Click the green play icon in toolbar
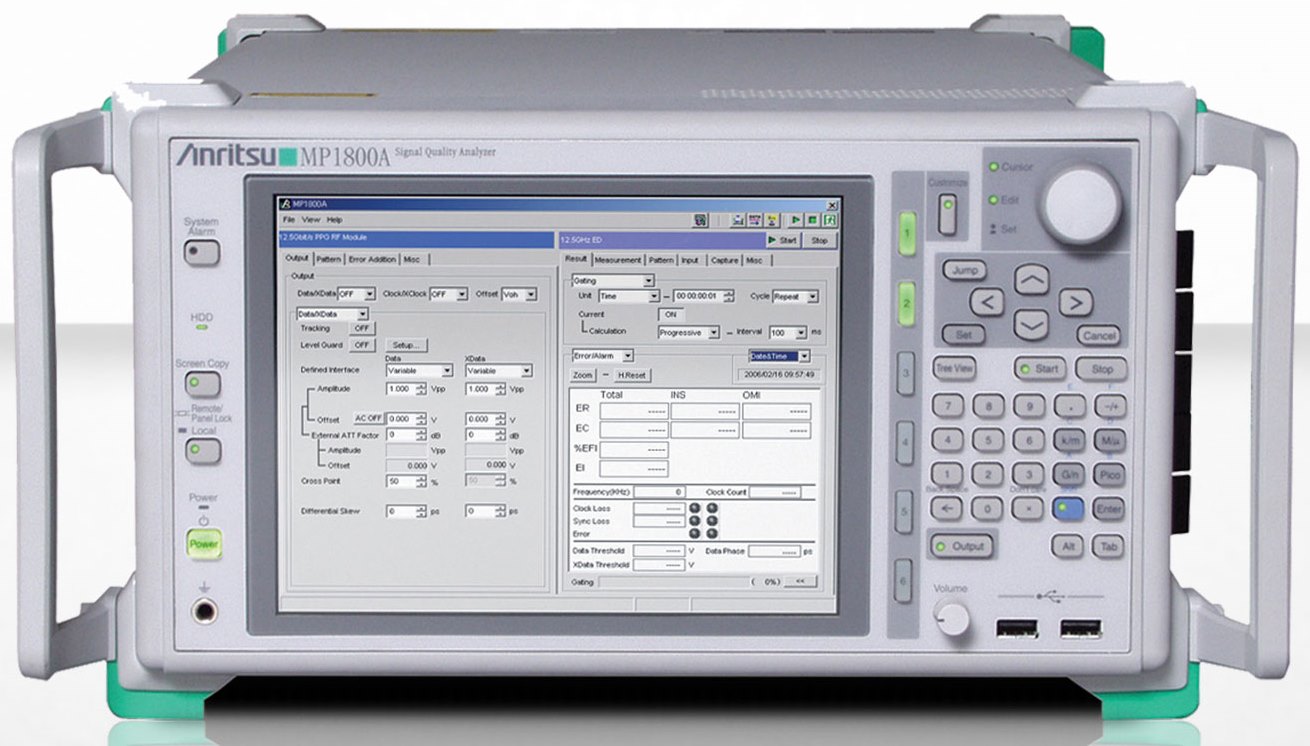 point(796,220)
